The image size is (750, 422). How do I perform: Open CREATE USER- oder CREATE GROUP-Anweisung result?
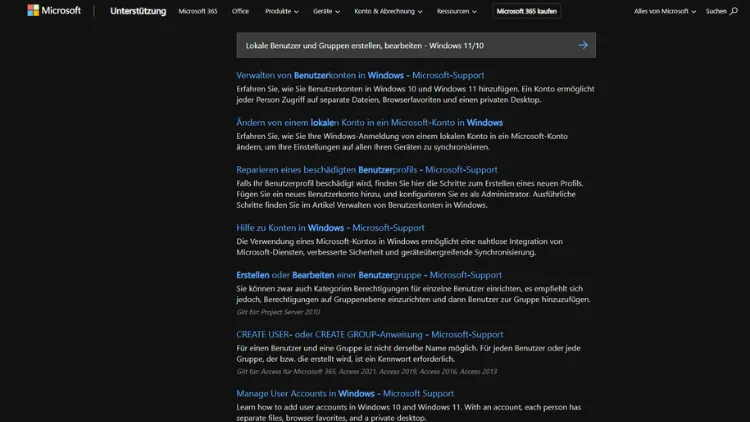(x=369, y=334)
